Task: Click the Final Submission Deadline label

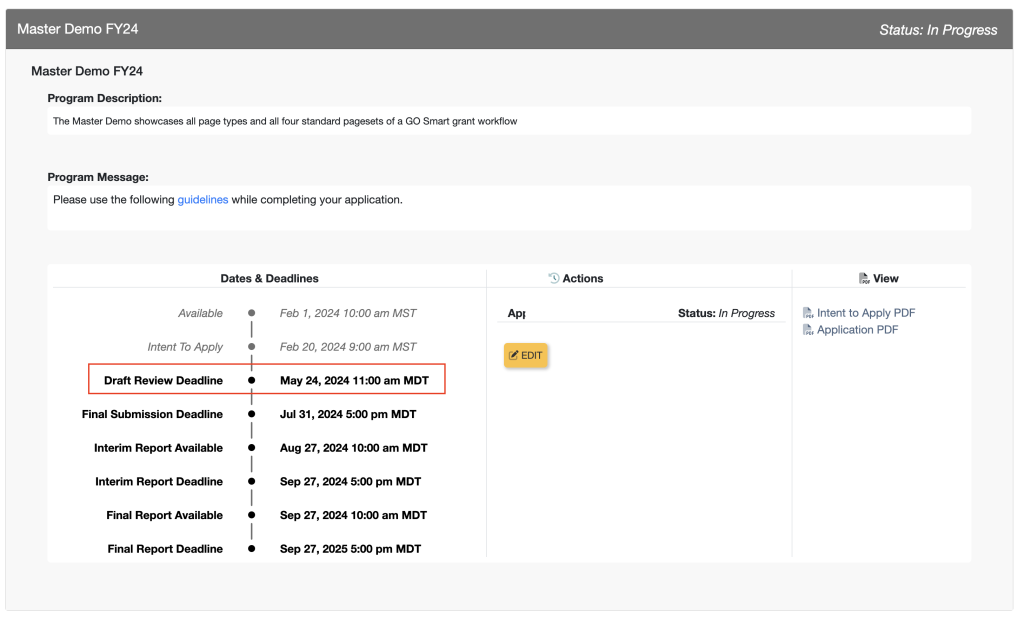Action: click(x=152, y=414)
